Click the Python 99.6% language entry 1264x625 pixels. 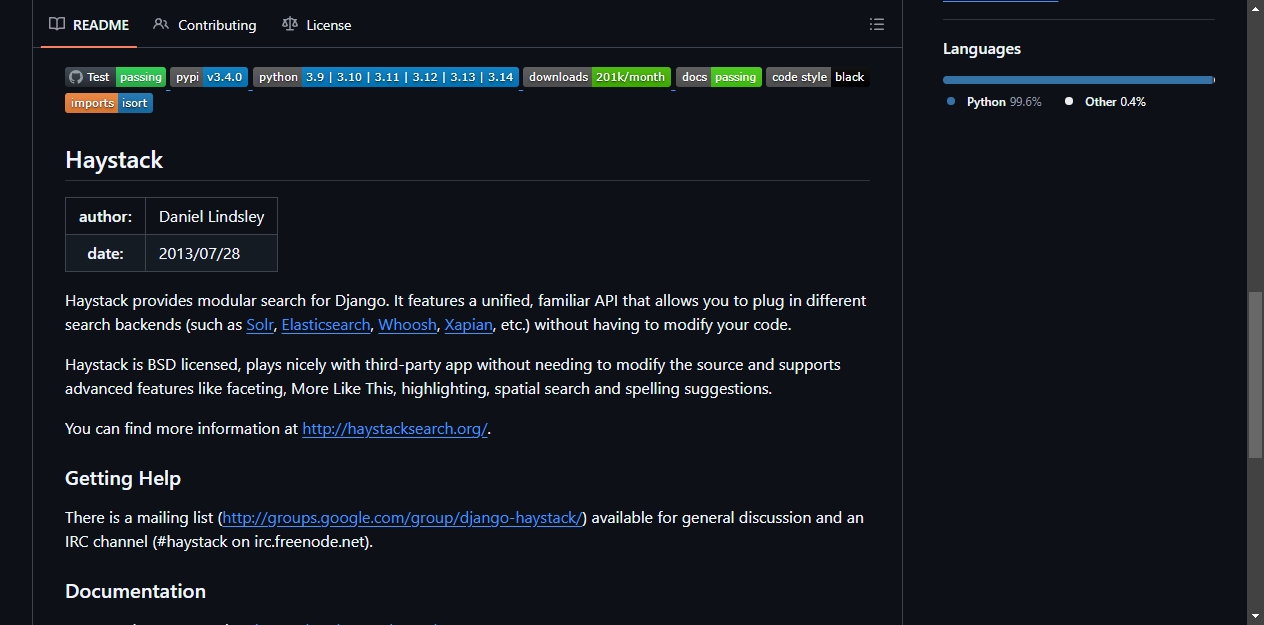[995, 102]
